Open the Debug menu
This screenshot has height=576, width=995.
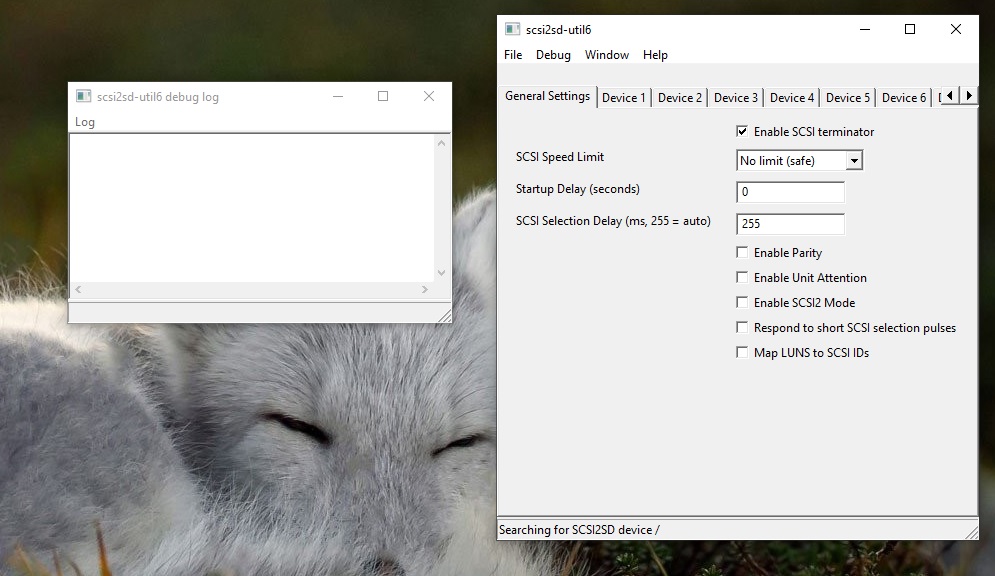point(553,55)
